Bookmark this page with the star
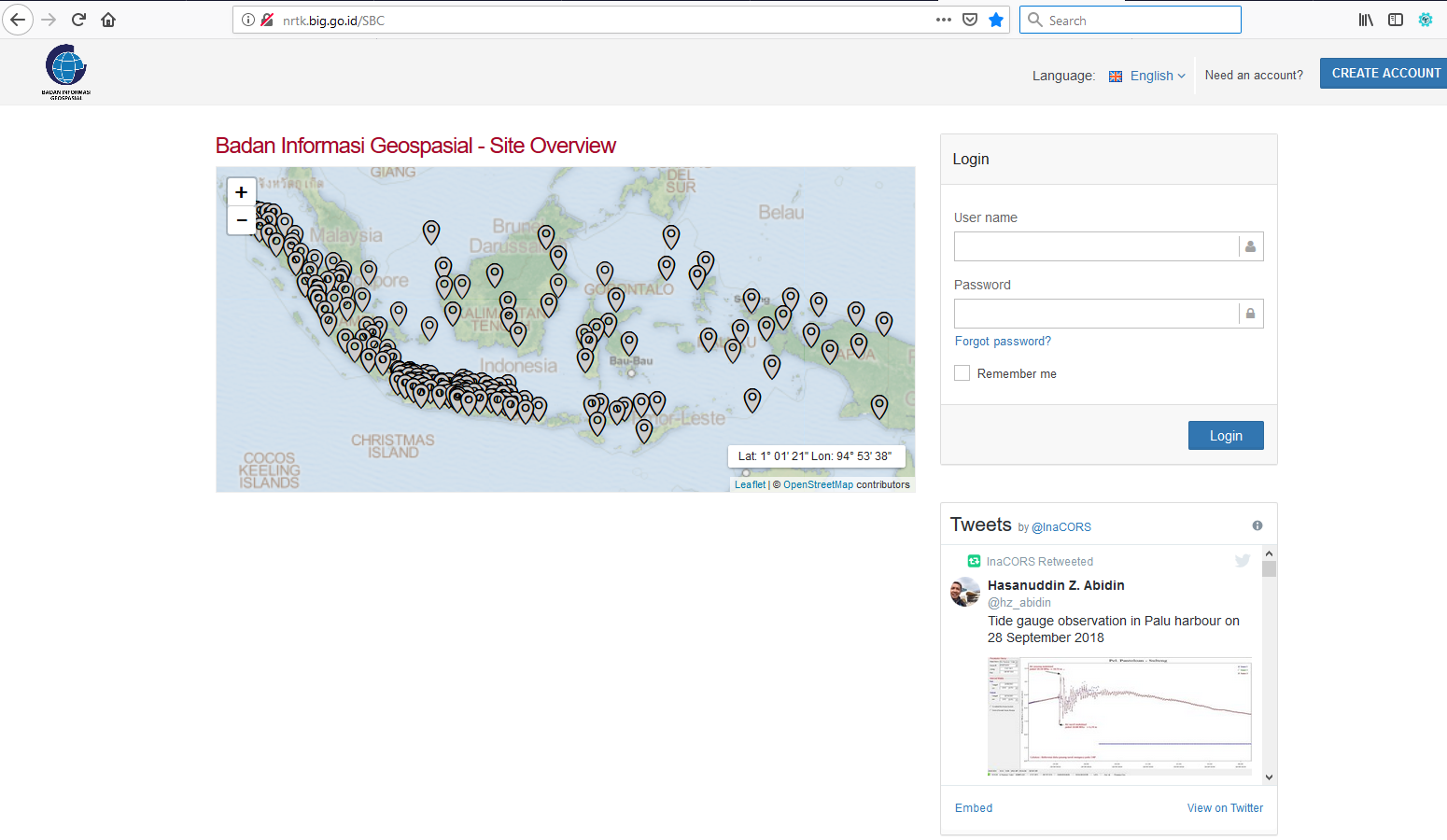This screenshot has height=840, width=1447. click(x=996, y=20)
